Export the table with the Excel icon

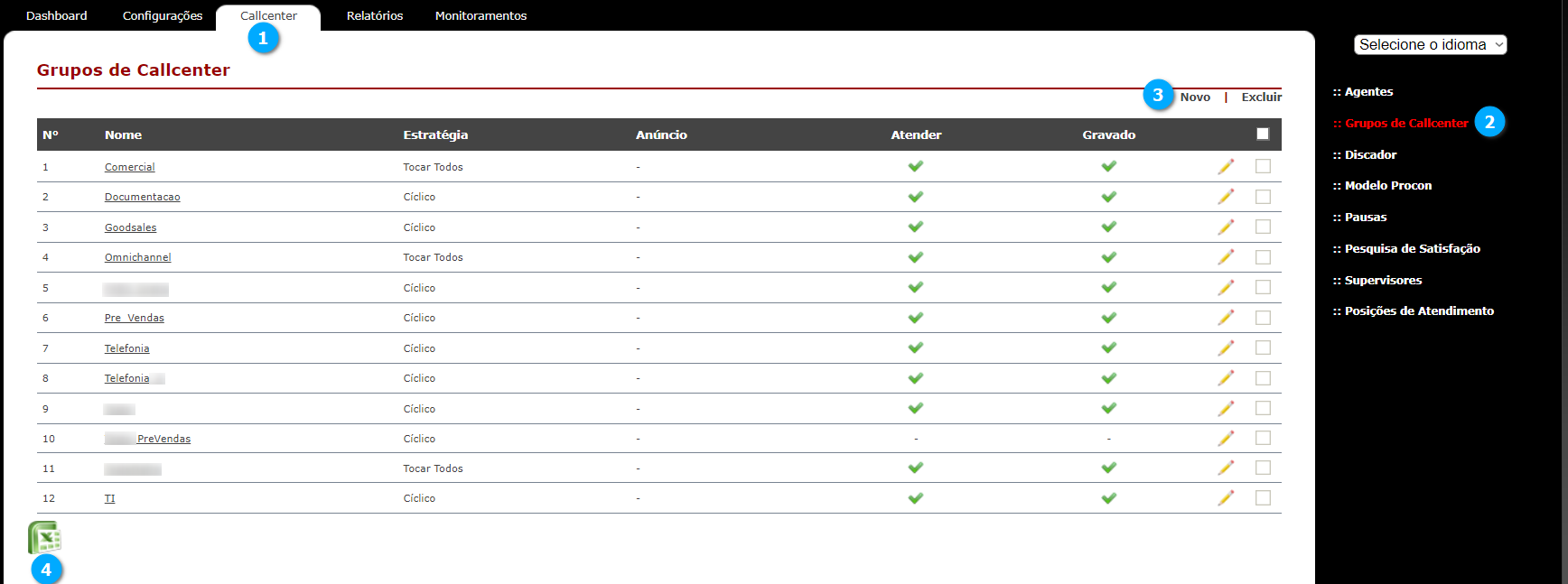pos(44,538)
